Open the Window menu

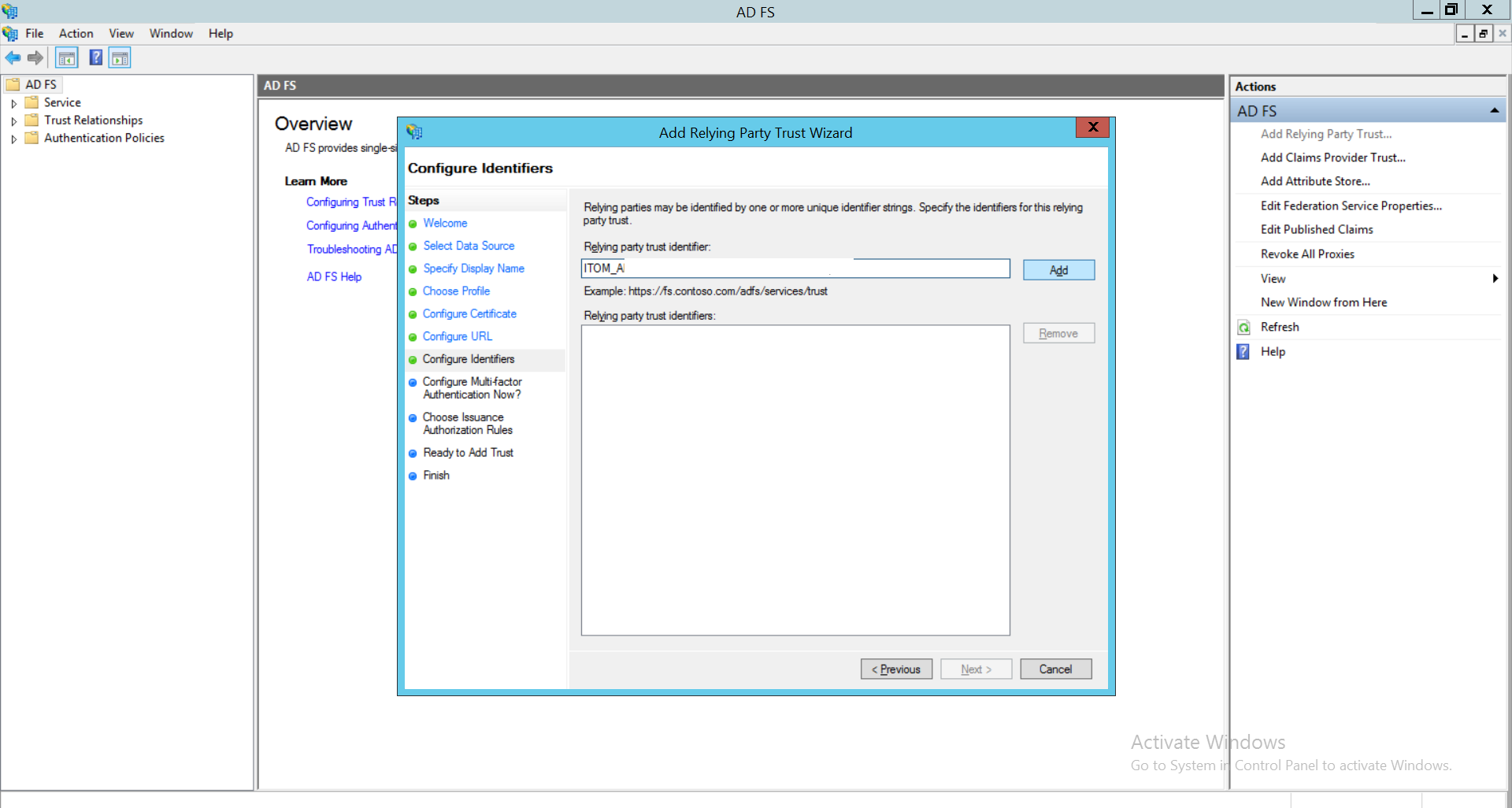[171, 33]
